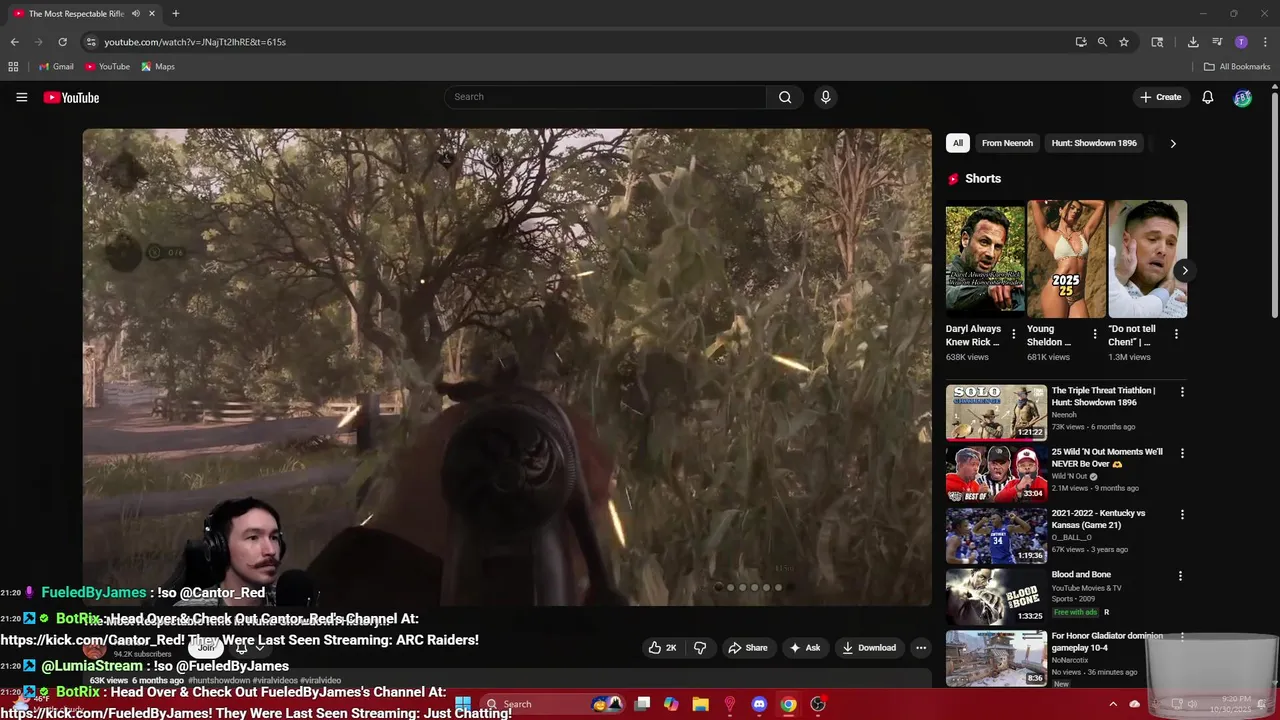1280x720 pixels.
Task: Open Chrome downloads icon
Action: point(1193,42)
